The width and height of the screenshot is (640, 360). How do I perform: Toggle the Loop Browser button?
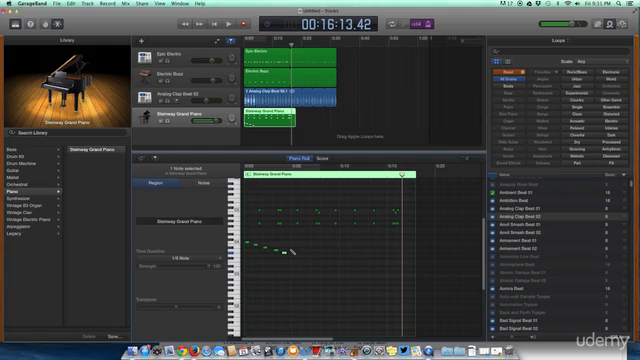[610, 24]
